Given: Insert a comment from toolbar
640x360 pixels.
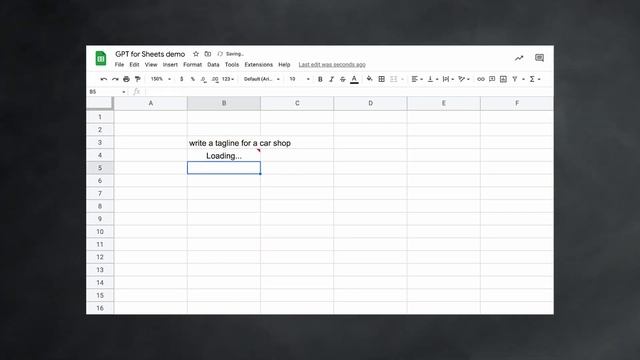Looking at the screenshot, I should pyautogui.click(x=492, y=79).
